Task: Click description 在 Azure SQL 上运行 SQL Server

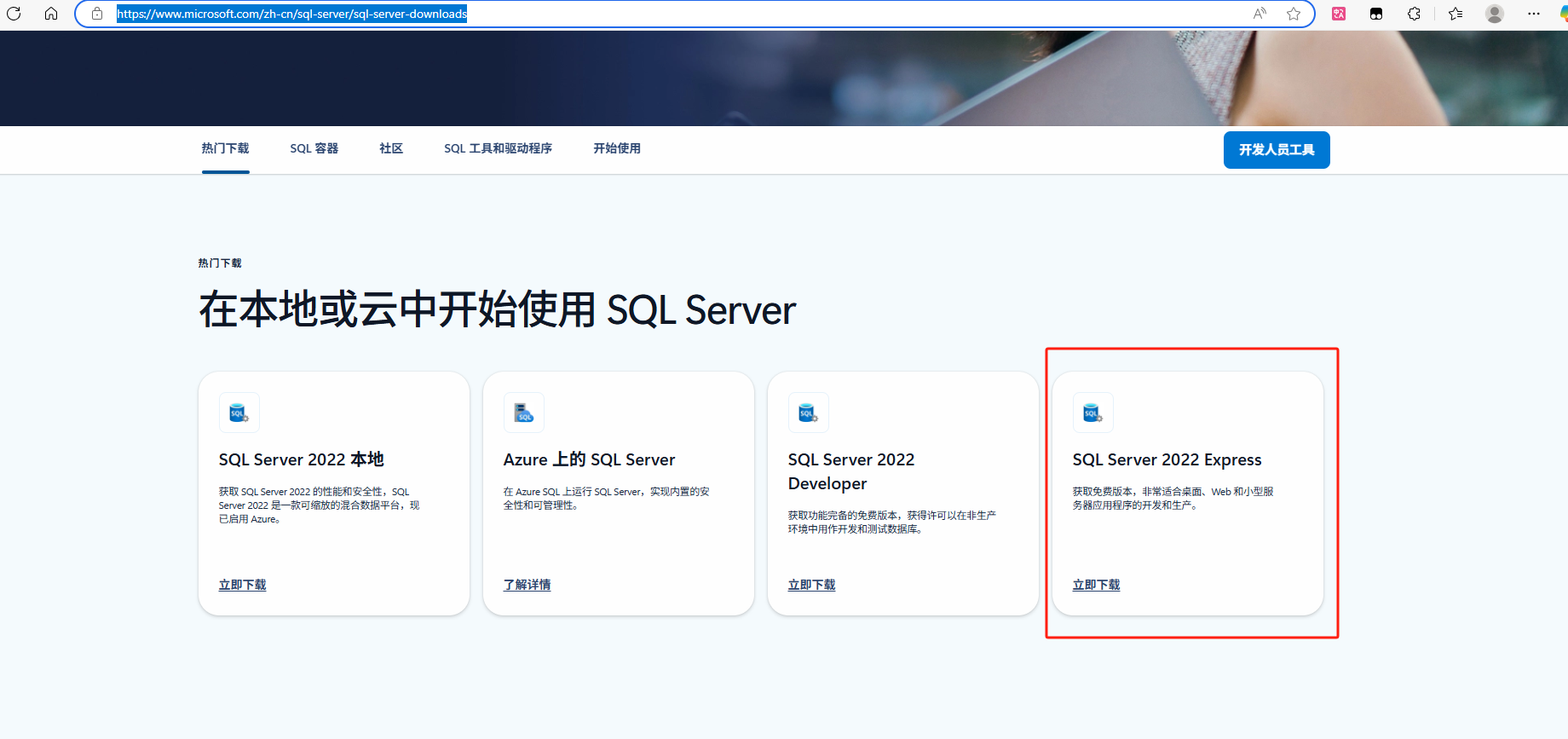Action: [x=607, y=499]
